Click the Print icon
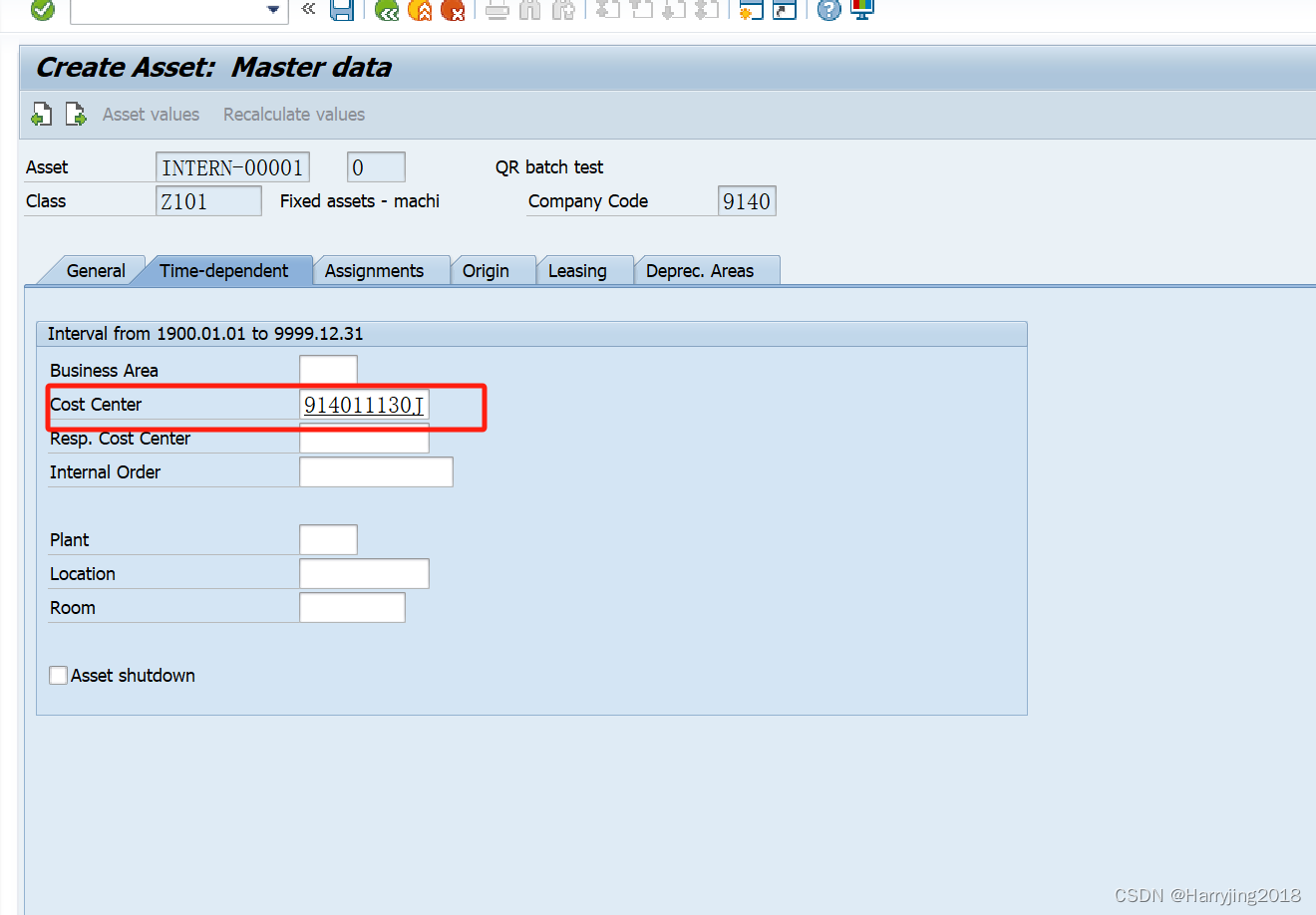This screenshot has height=915, width=1316. click(497, 10)
